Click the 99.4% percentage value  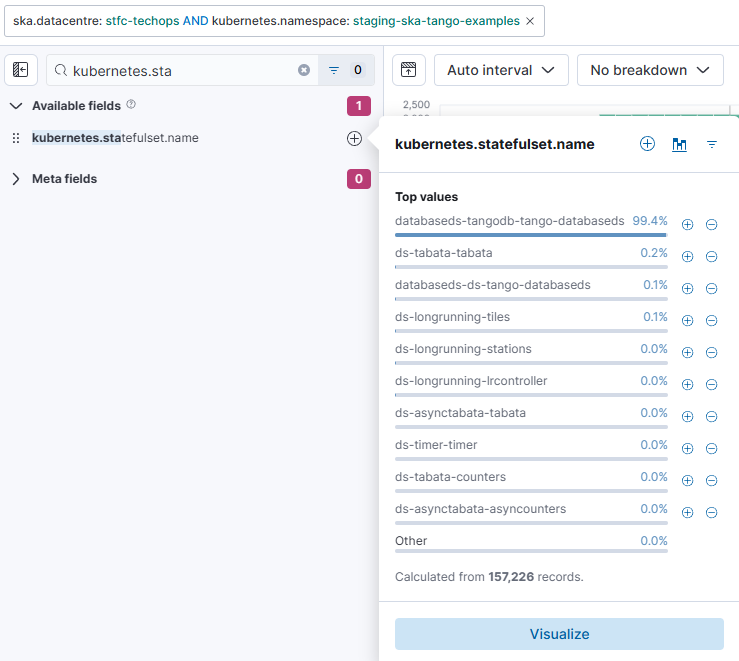coord(650,221)
